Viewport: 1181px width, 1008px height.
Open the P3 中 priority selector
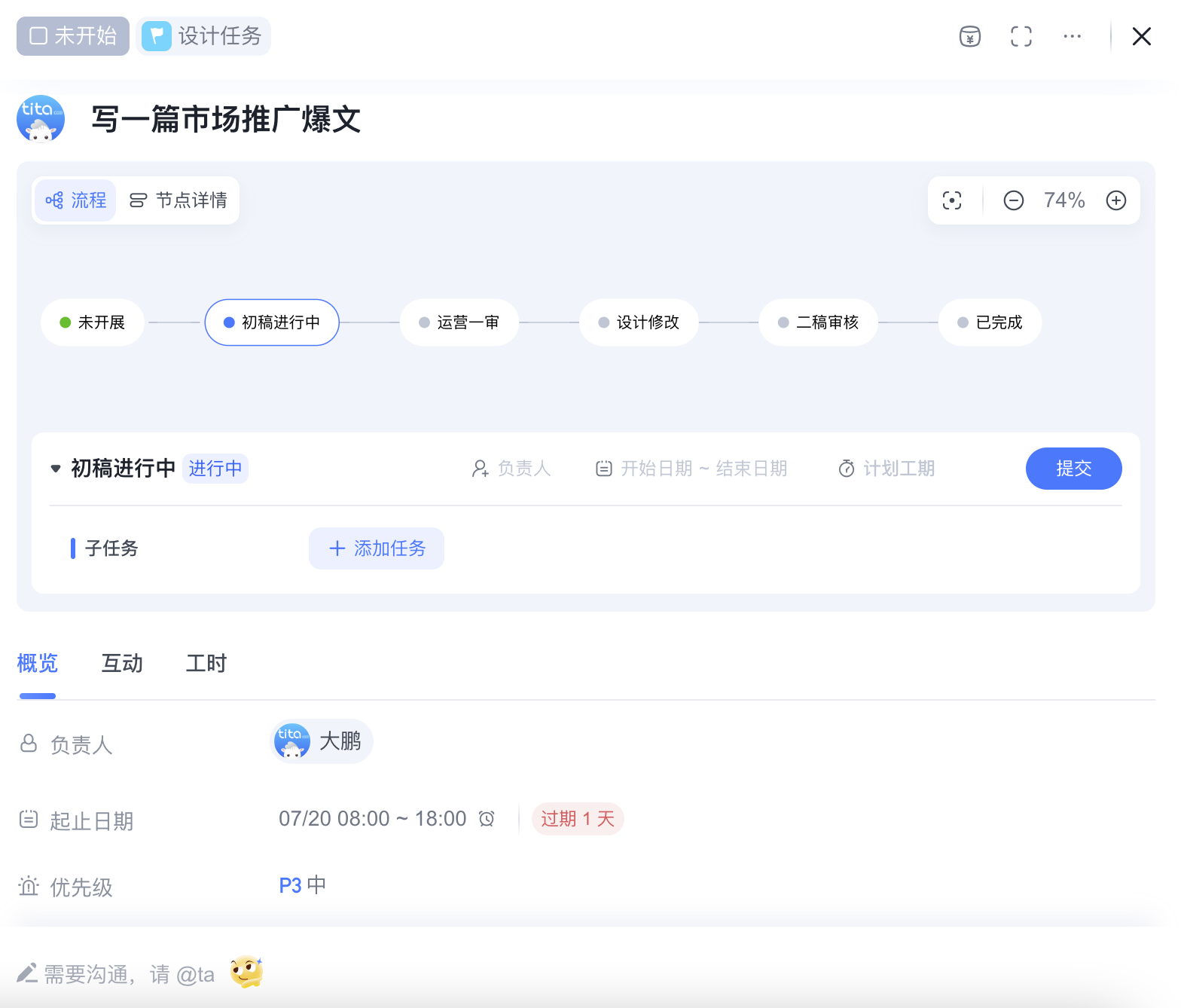coord(302,885)
